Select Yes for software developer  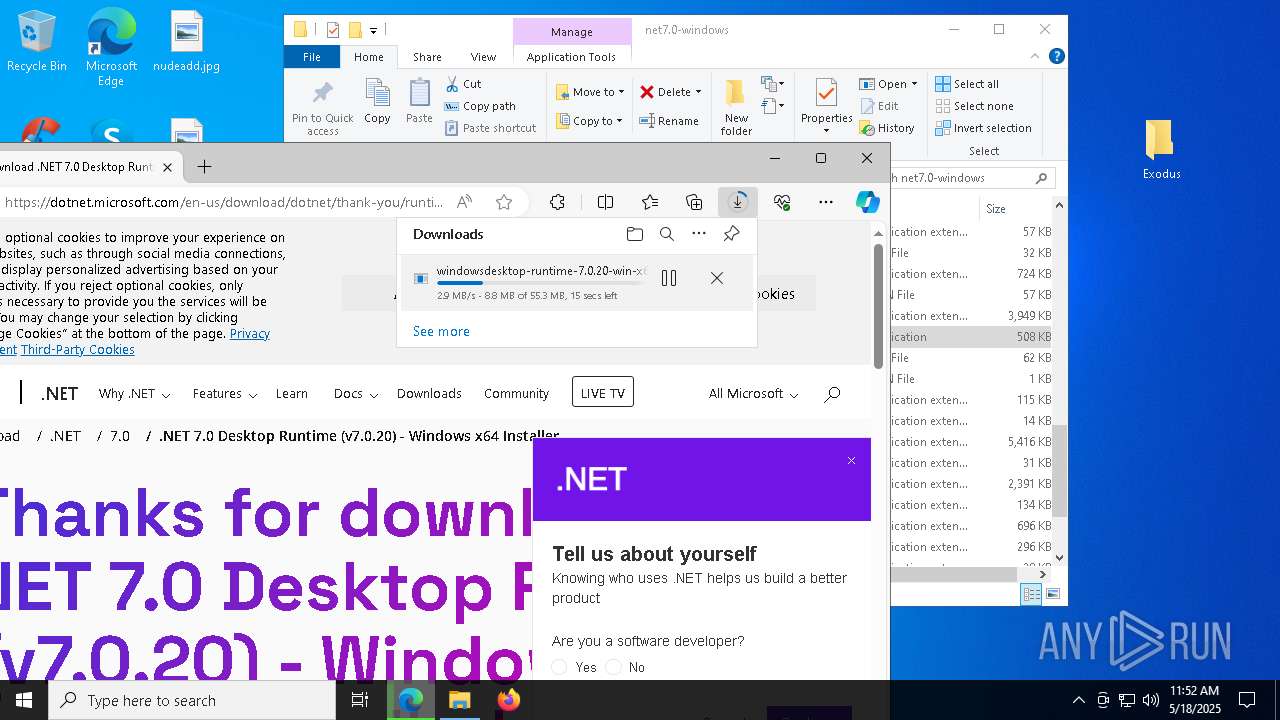point(559,667)
